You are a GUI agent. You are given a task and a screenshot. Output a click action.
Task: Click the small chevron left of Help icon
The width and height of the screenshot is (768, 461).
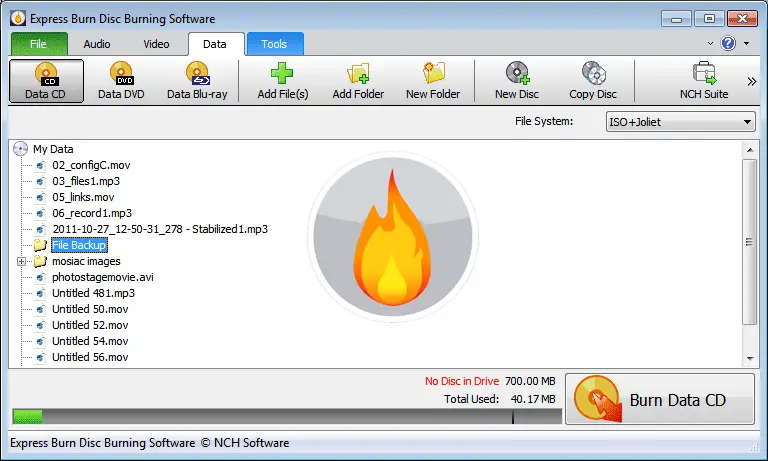710,44
